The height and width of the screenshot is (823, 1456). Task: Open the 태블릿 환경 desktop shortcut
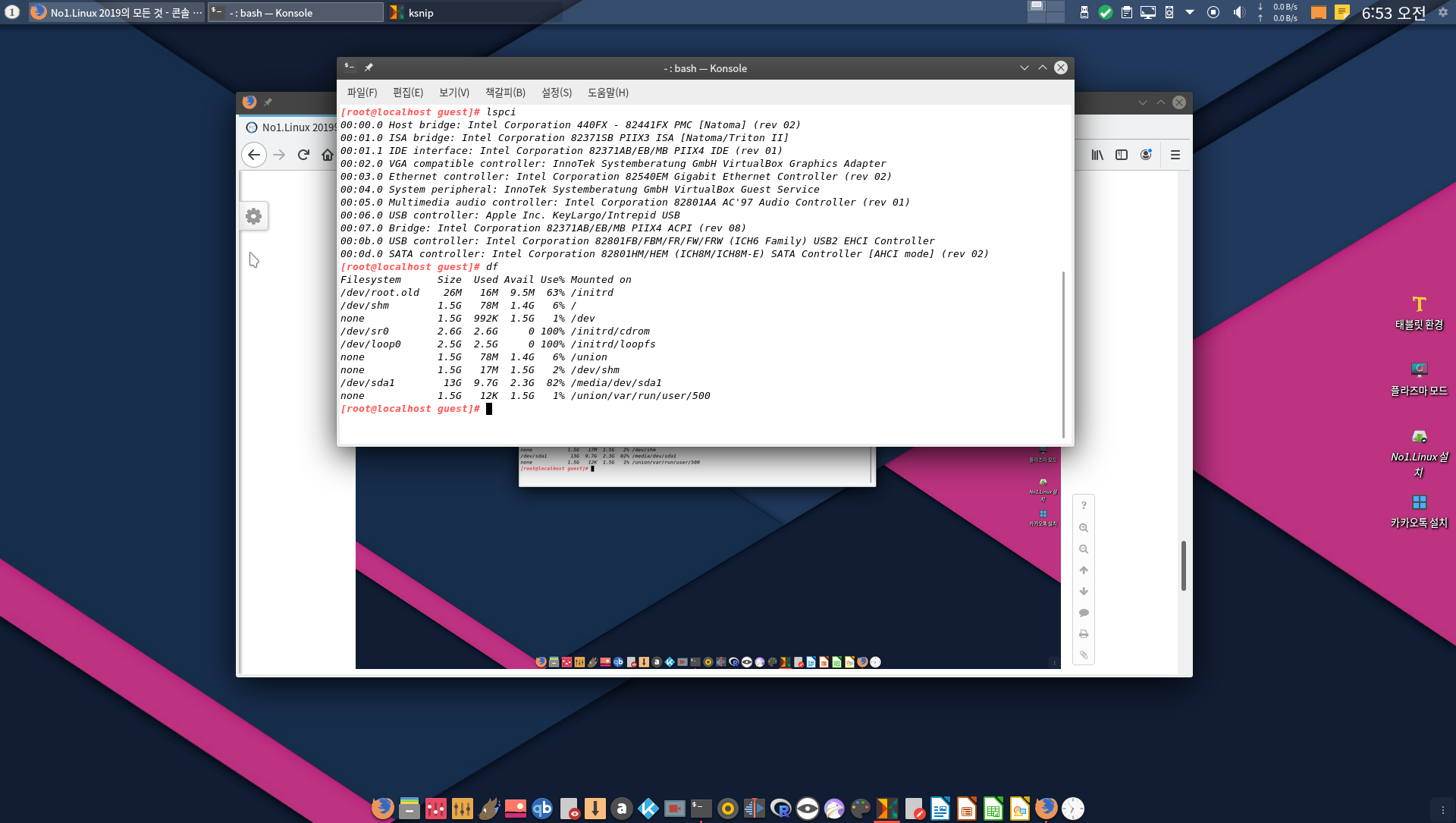pos(1419,313)
